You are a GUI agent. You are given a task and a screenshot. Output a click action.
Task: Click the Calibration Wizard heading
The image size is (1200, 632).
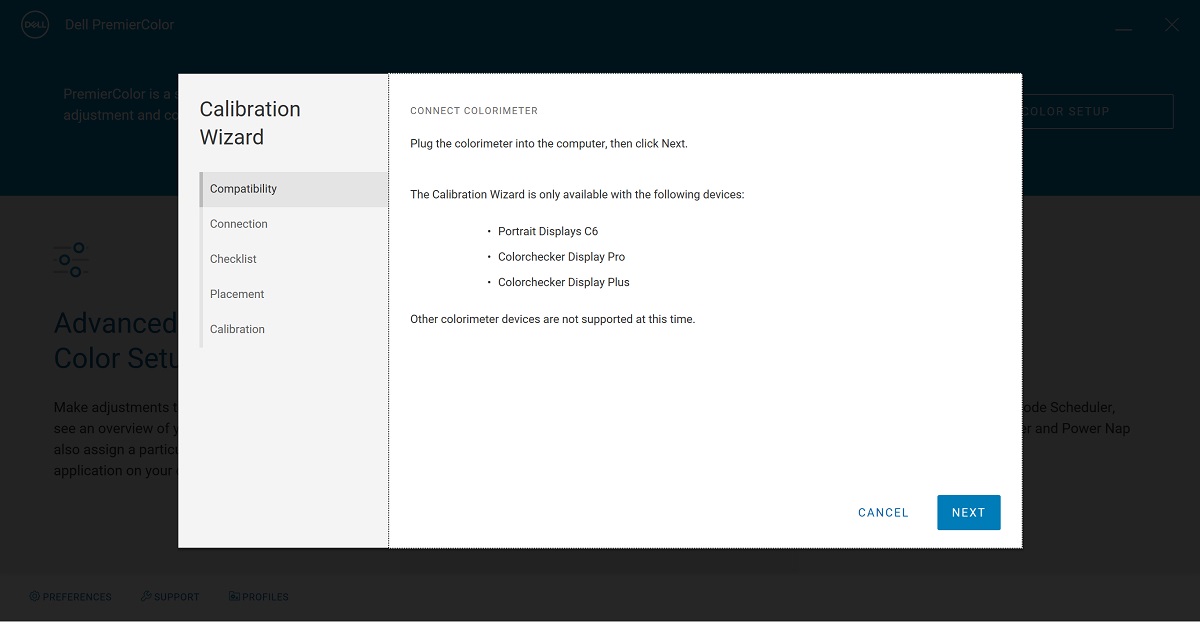(x=250, y=123)
